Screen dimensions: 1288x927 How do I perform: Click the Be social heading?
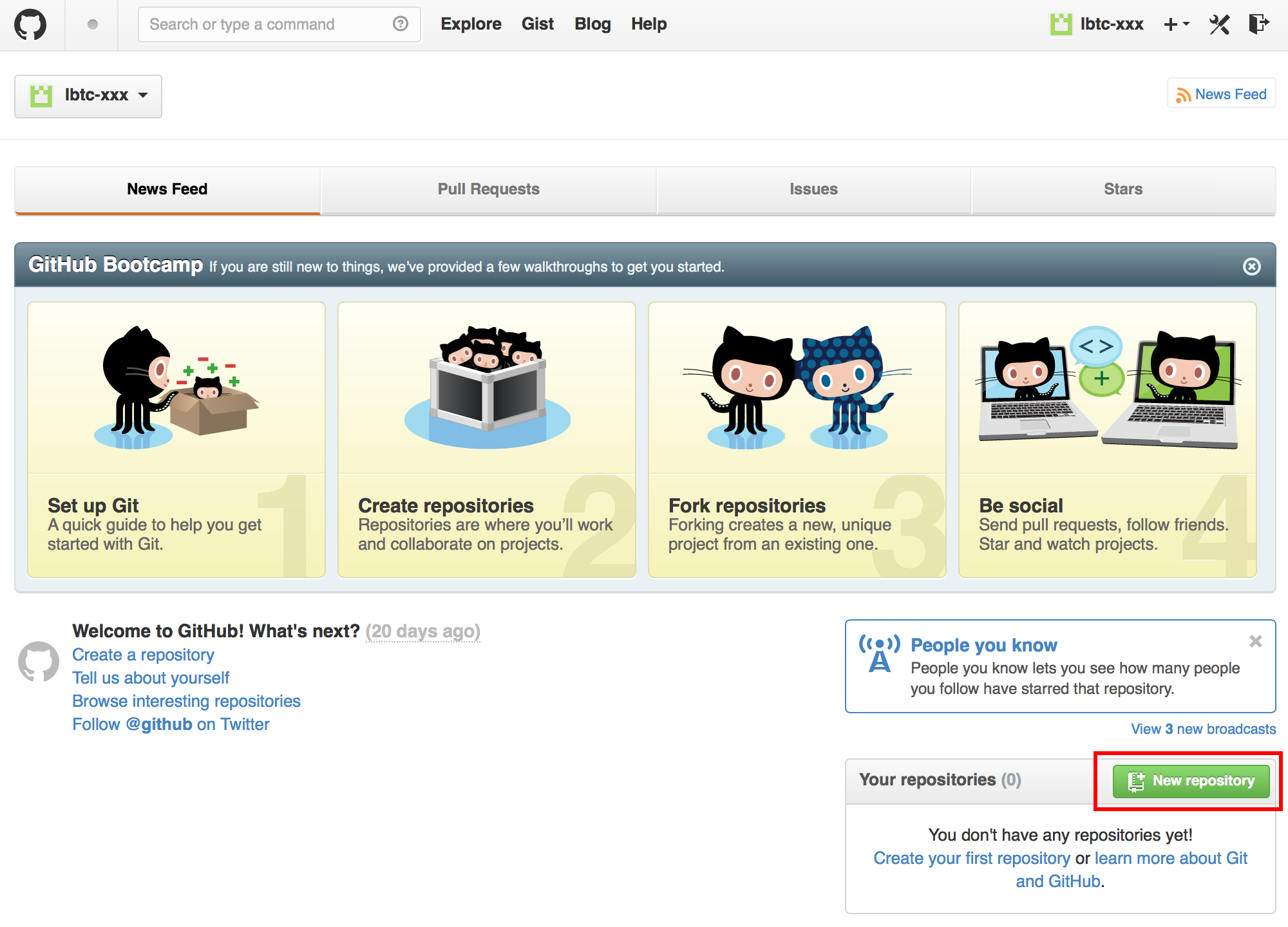point(1021,505)
